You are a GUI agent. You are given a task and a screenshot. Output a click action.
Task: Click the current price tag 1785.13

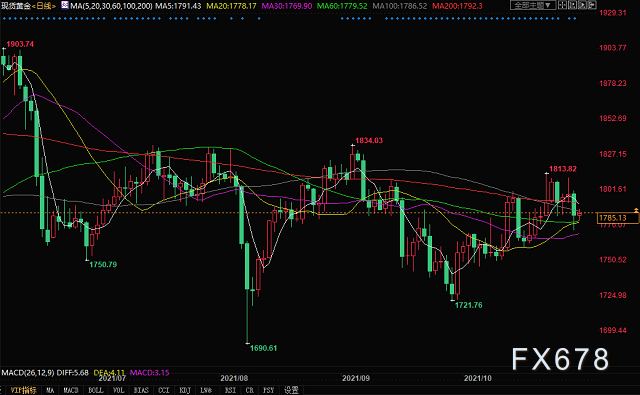617,218
